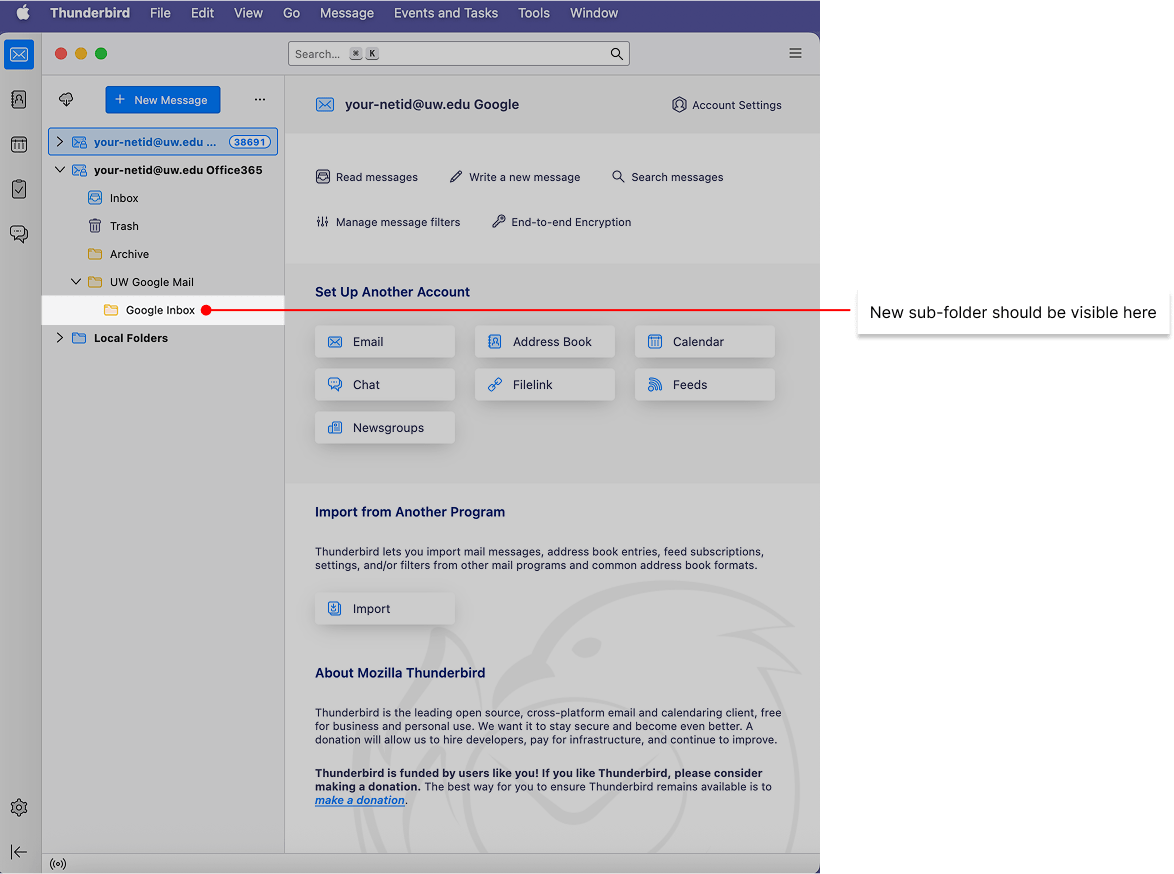Viewport: 1174px width, 874px height.
Task: Switch to the Calendar space
Action: point(18,144)
